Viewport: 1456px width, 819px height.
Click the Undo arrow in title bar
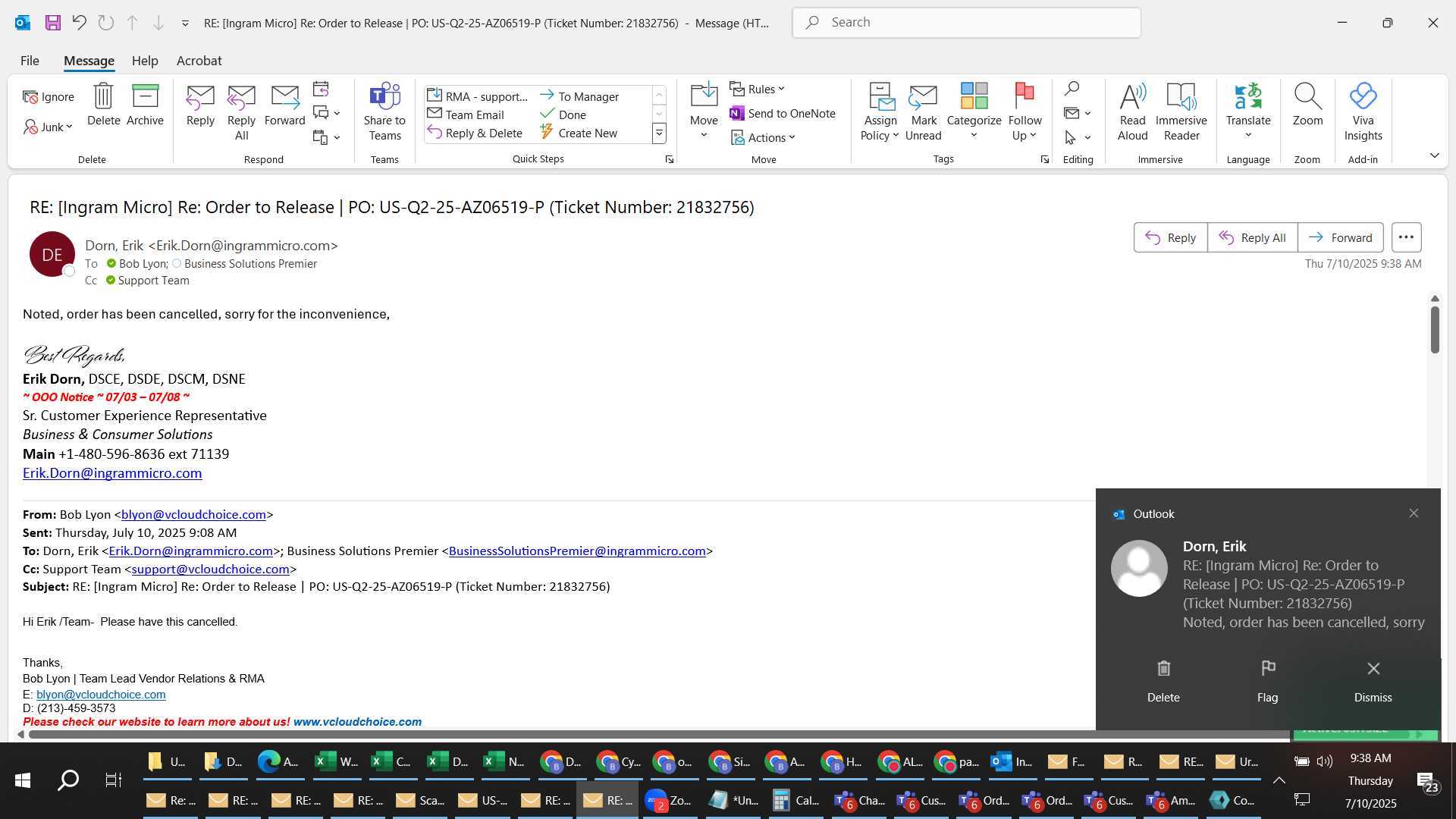79,23
